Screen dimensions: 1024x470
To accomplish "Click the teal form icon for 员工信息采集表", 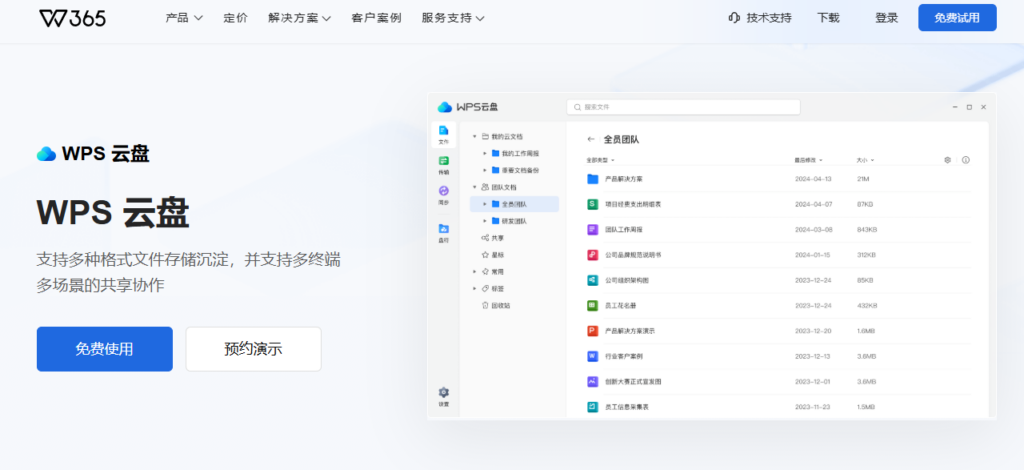I will tap(593, 407).
